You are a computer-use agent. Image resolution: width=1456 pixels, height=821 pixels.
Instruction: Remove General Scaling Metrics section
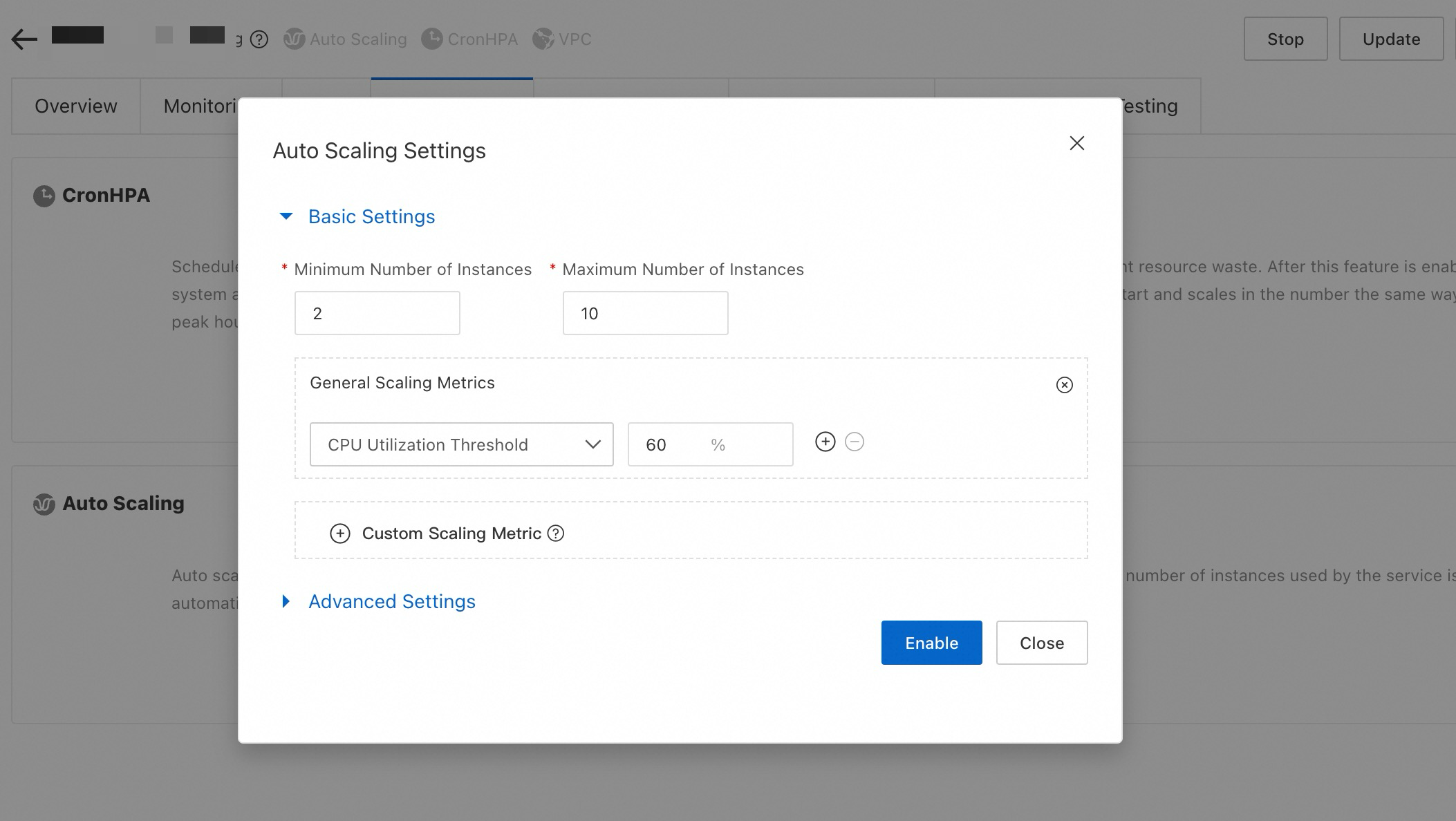coord(1064,385)
